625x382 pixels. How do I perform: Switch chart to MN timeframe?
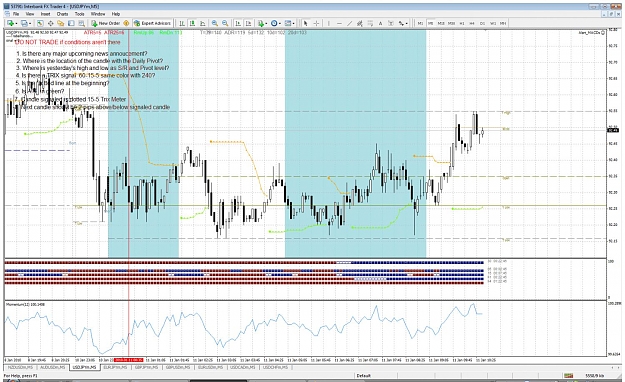[x=503, y=23]
